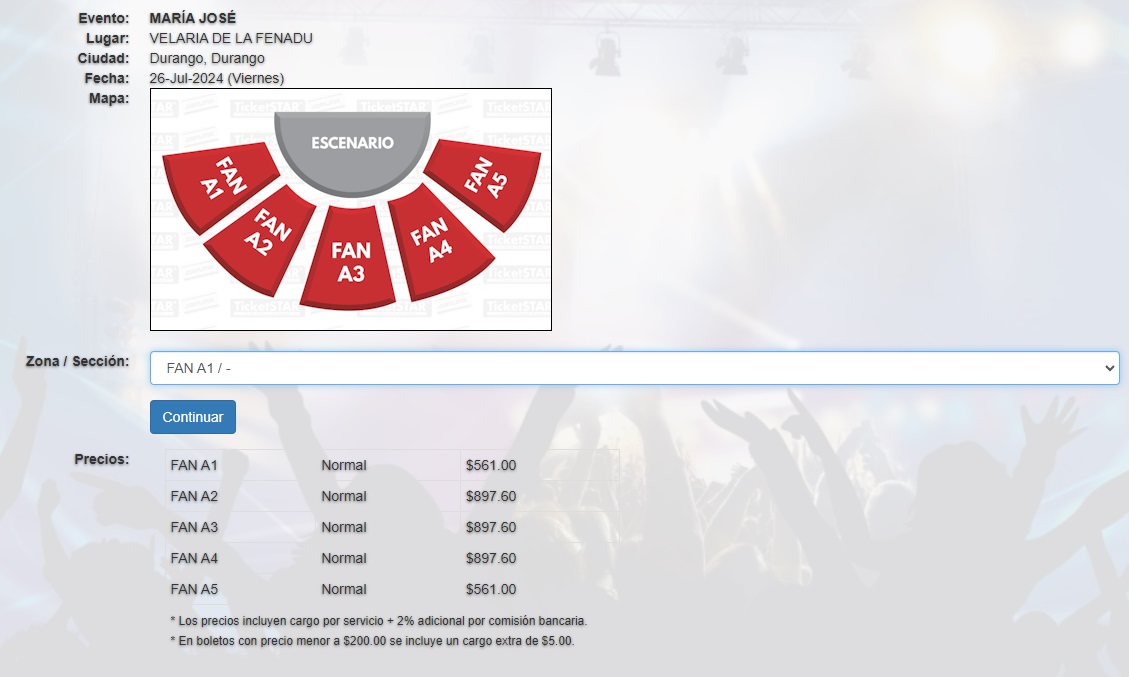Click the VELARIA DE LA FENADU venue text
The image size is (1129, 677).
(x=231, y=38)
